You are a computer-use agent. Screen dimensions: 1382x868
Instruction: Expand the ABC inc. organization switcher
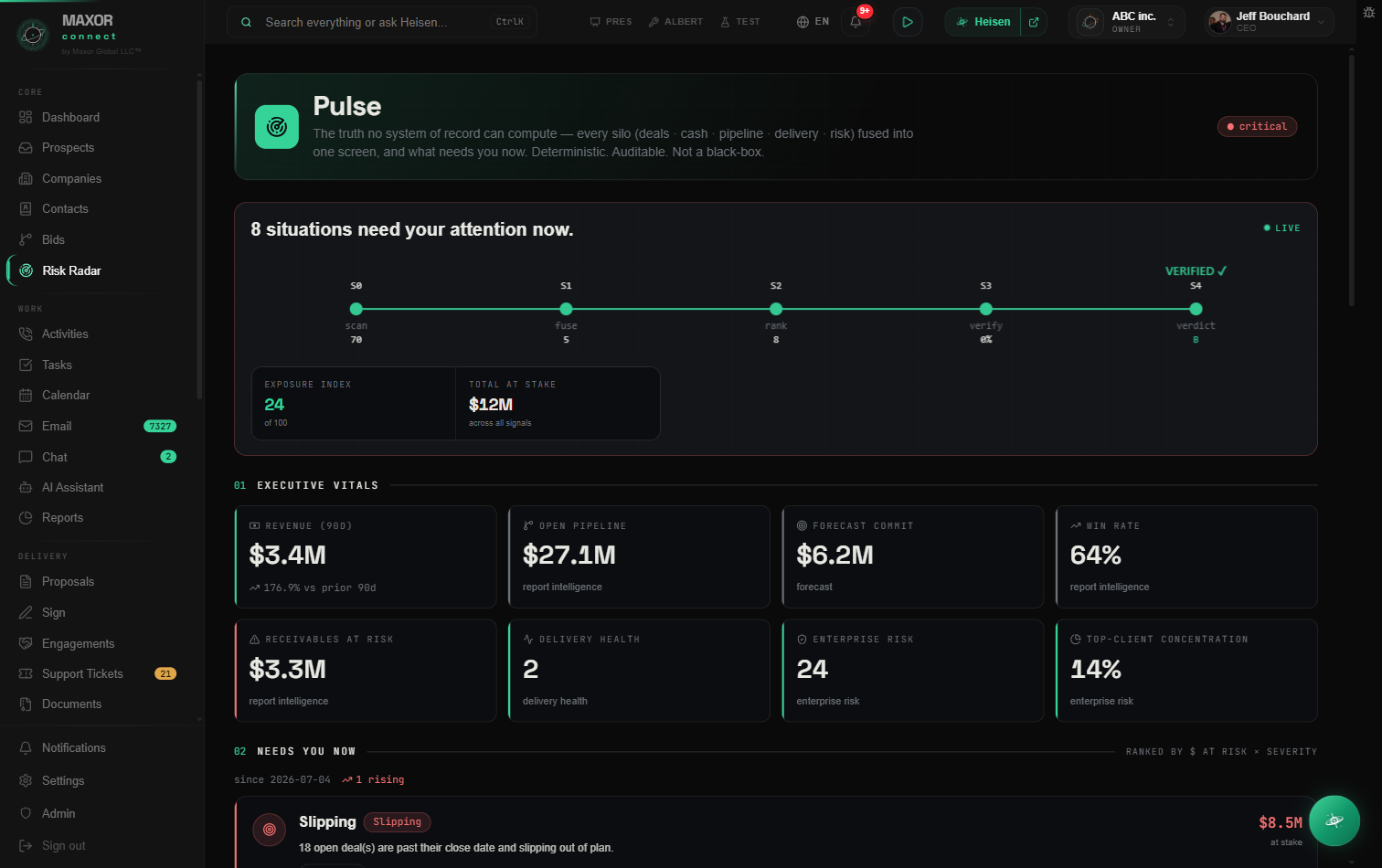pos(1126,22)
